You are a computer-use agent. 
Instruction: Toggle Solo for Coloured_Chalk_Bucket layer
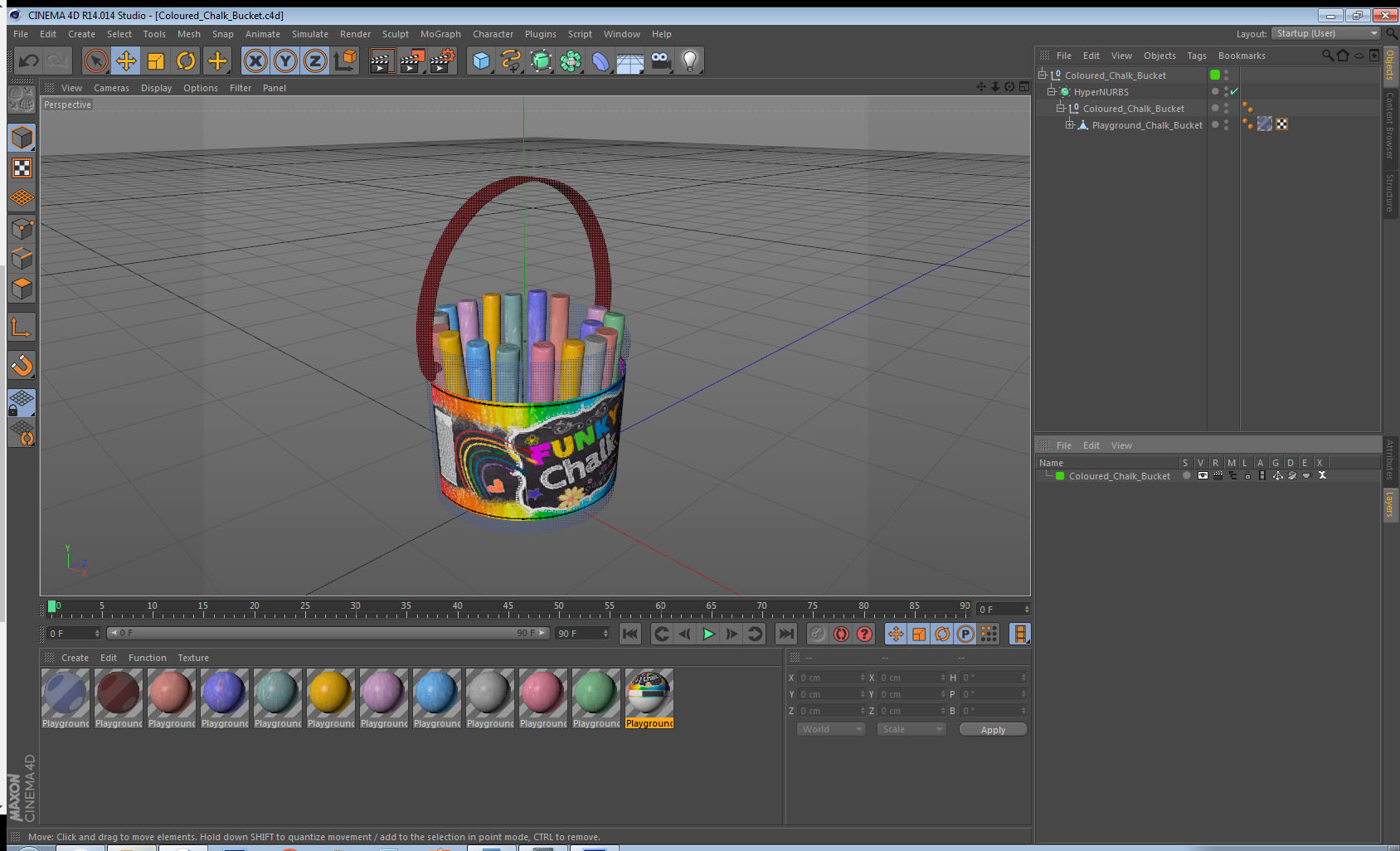click(1187, 476)
